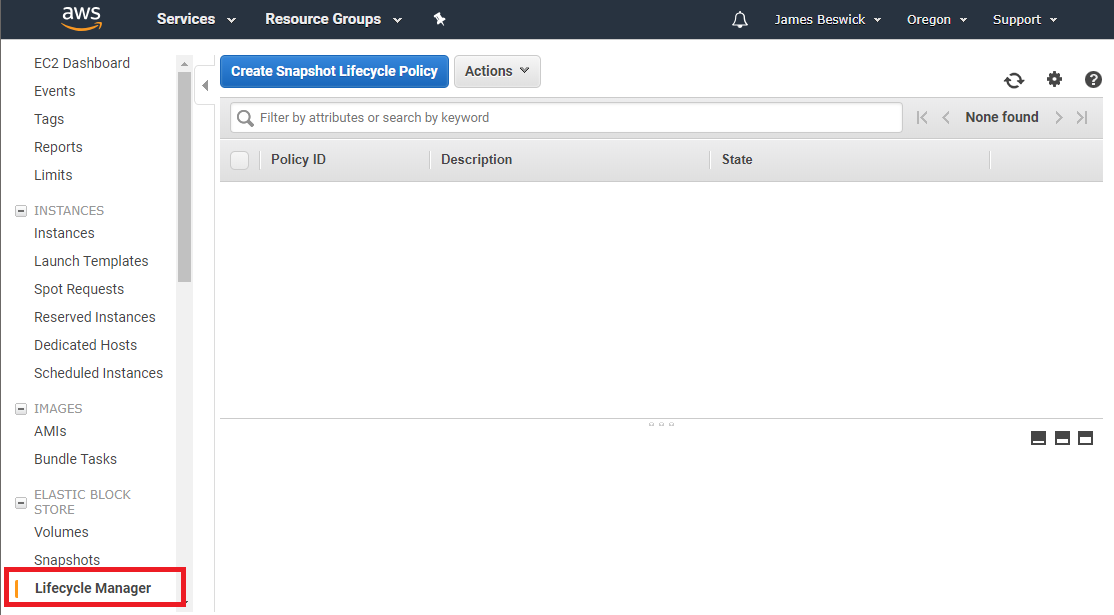Click the None found pagination text
This screenshot has height=615, width=1114.
tap(1002, 117)
